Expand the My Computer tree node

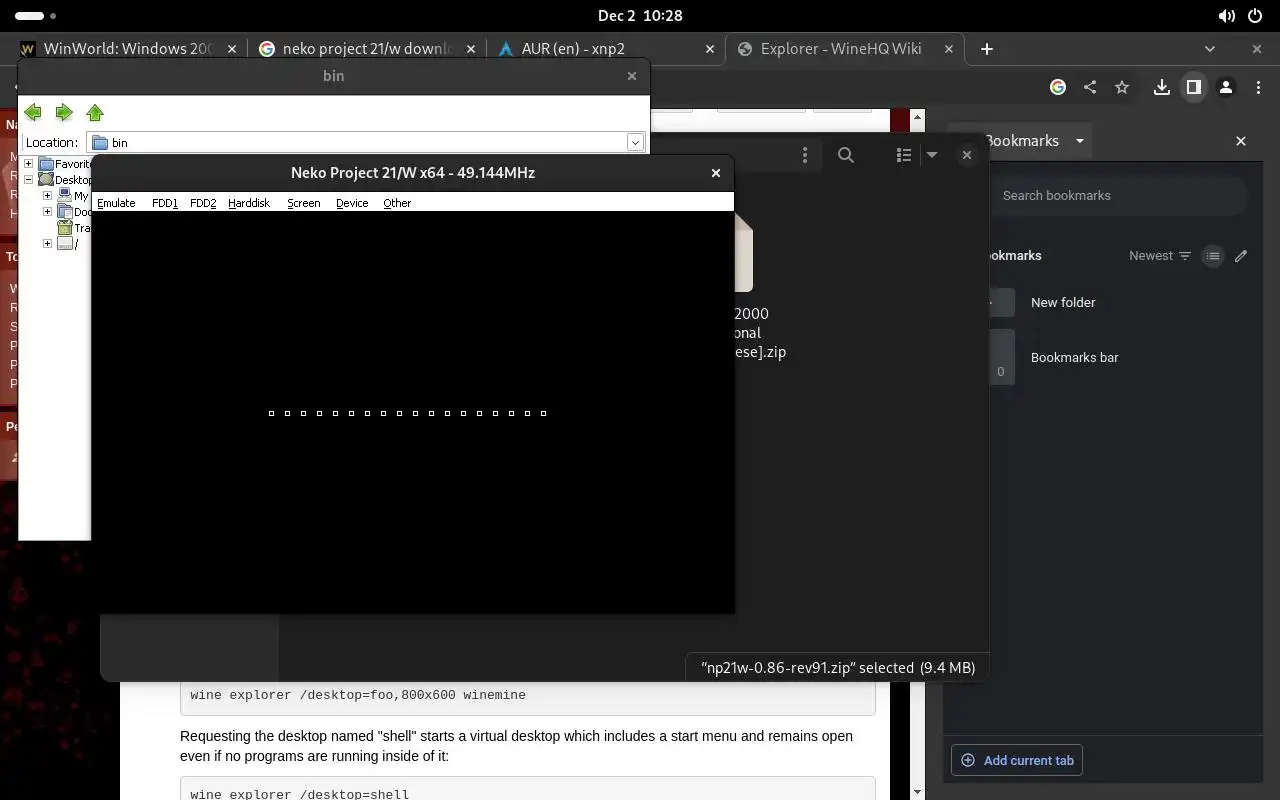[47, 196]
